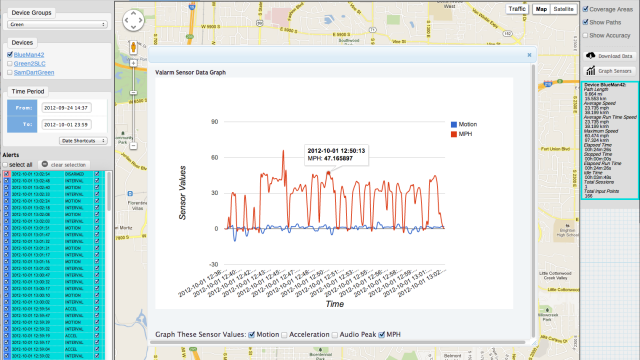This screenshot has width=640, height=360.
Task: Click the Download Data button
Action: (609, 56)
